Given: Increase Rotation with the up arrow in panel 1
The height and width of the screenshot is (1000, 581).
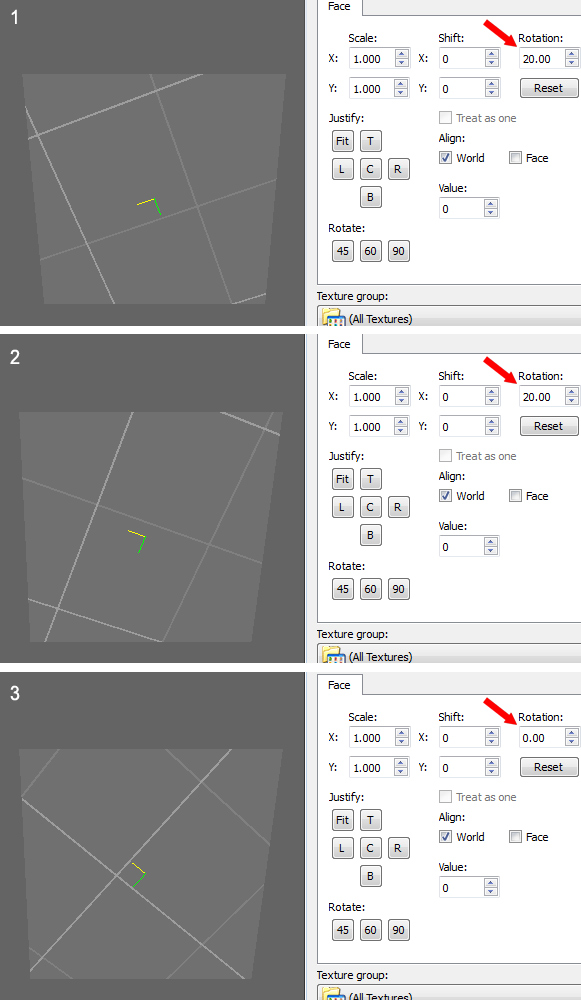Looking at the screenshot, I should (x=571, y=55).
